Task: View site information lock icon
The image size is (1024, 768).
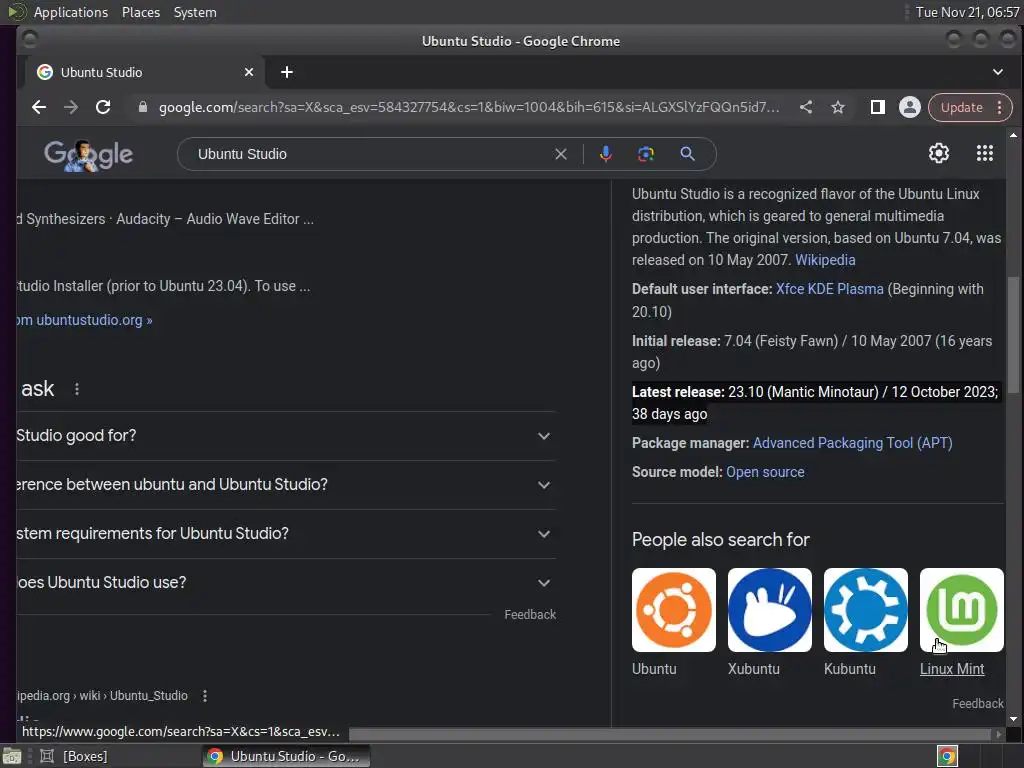Action: coord(142,107)
